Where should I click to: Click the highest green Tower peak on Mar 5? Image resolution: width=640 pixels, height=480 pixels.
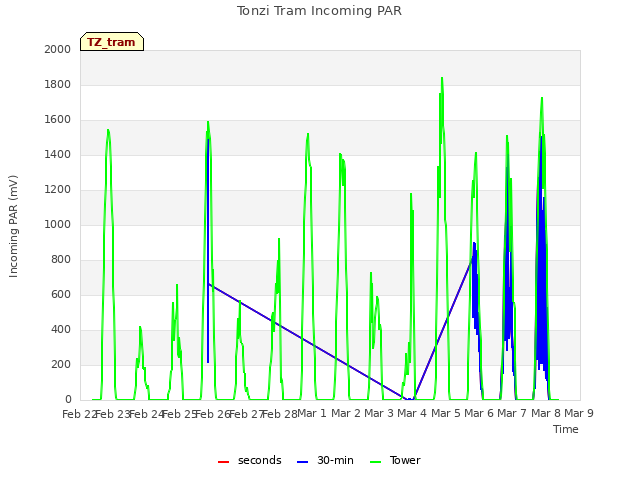pyautogui.click(x=442, y=78)
